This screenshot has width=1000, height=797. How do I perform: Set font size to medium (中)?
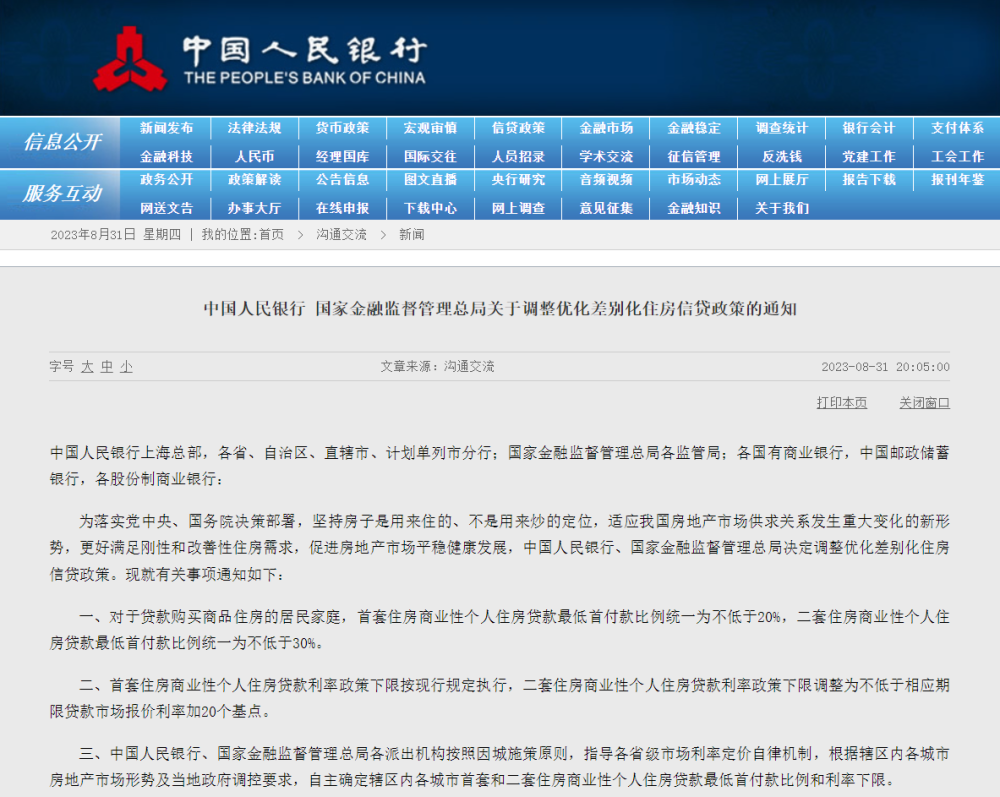(107, 367)
